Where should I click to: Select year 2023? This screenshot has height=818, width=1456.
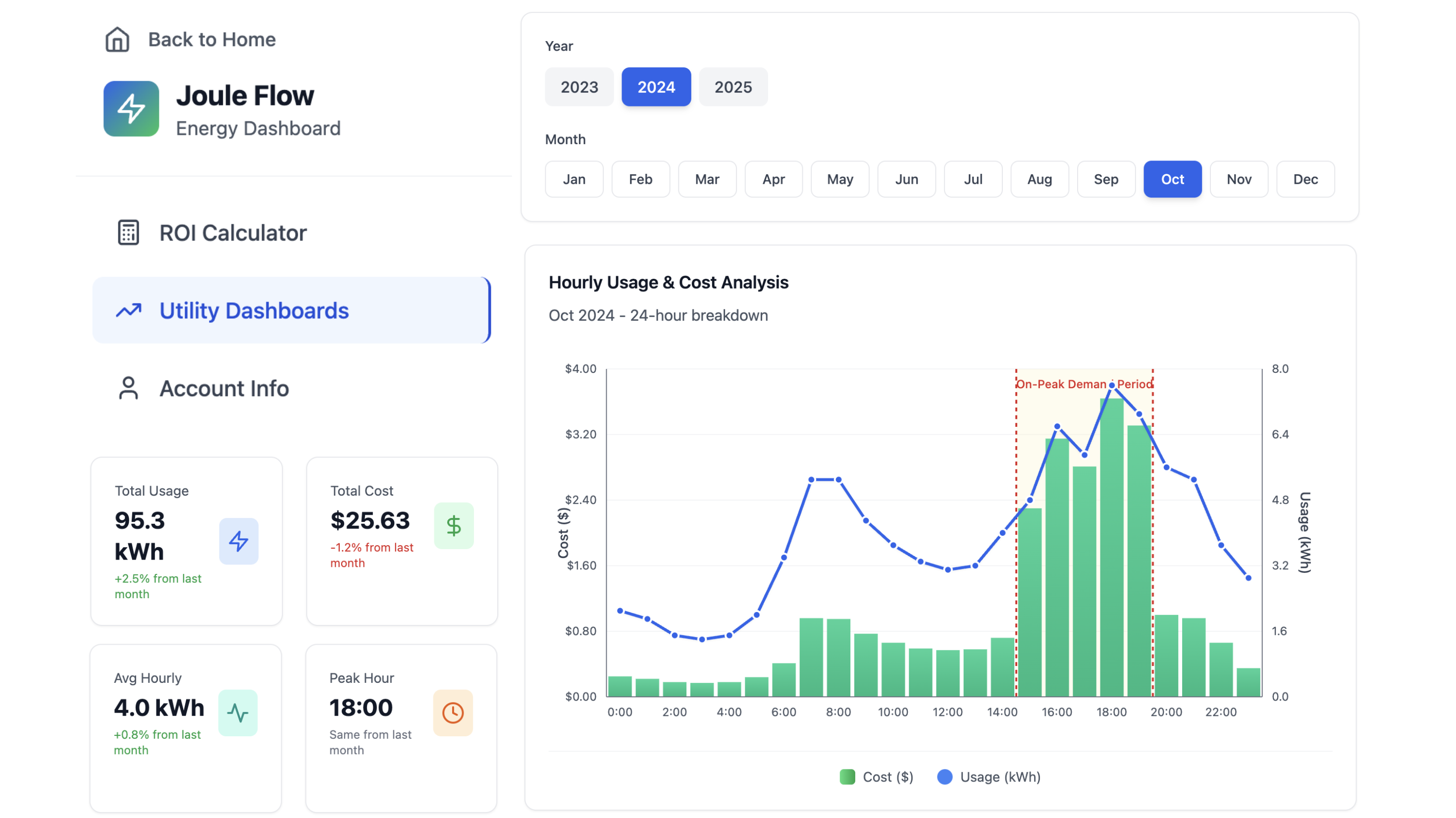(x=579, y=87)
